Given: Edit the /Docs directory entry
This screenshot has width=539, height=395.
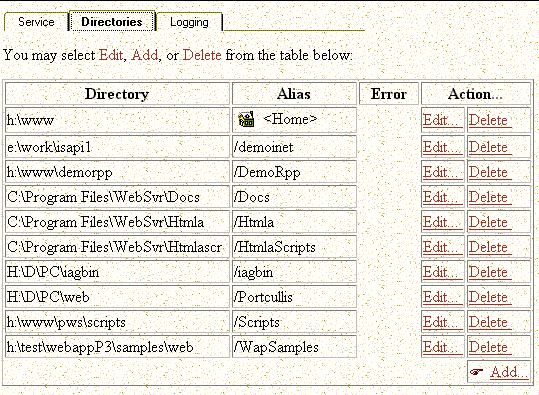Looking at the screenshot, I should coord(442,197).
